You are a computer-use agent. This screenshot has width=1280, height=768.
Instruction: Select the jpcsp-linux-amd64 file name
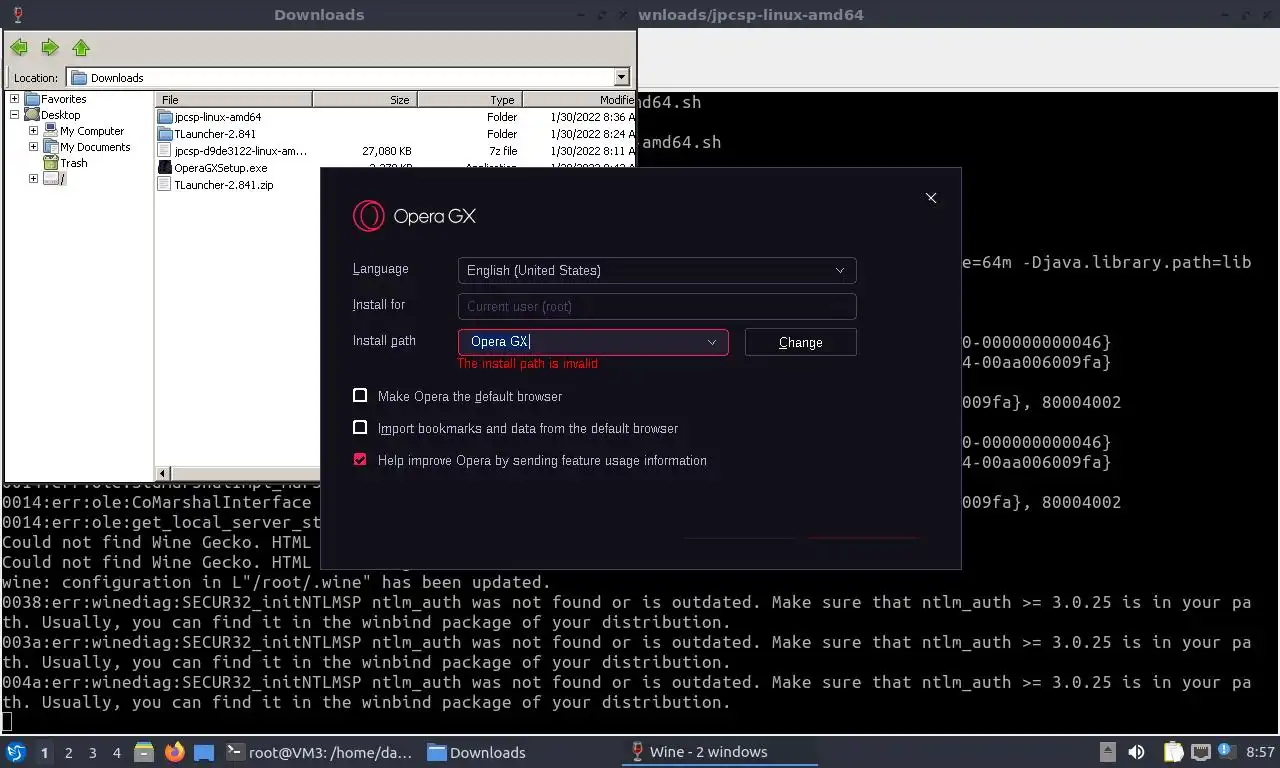pyautogui.click(x=217, y=117)
